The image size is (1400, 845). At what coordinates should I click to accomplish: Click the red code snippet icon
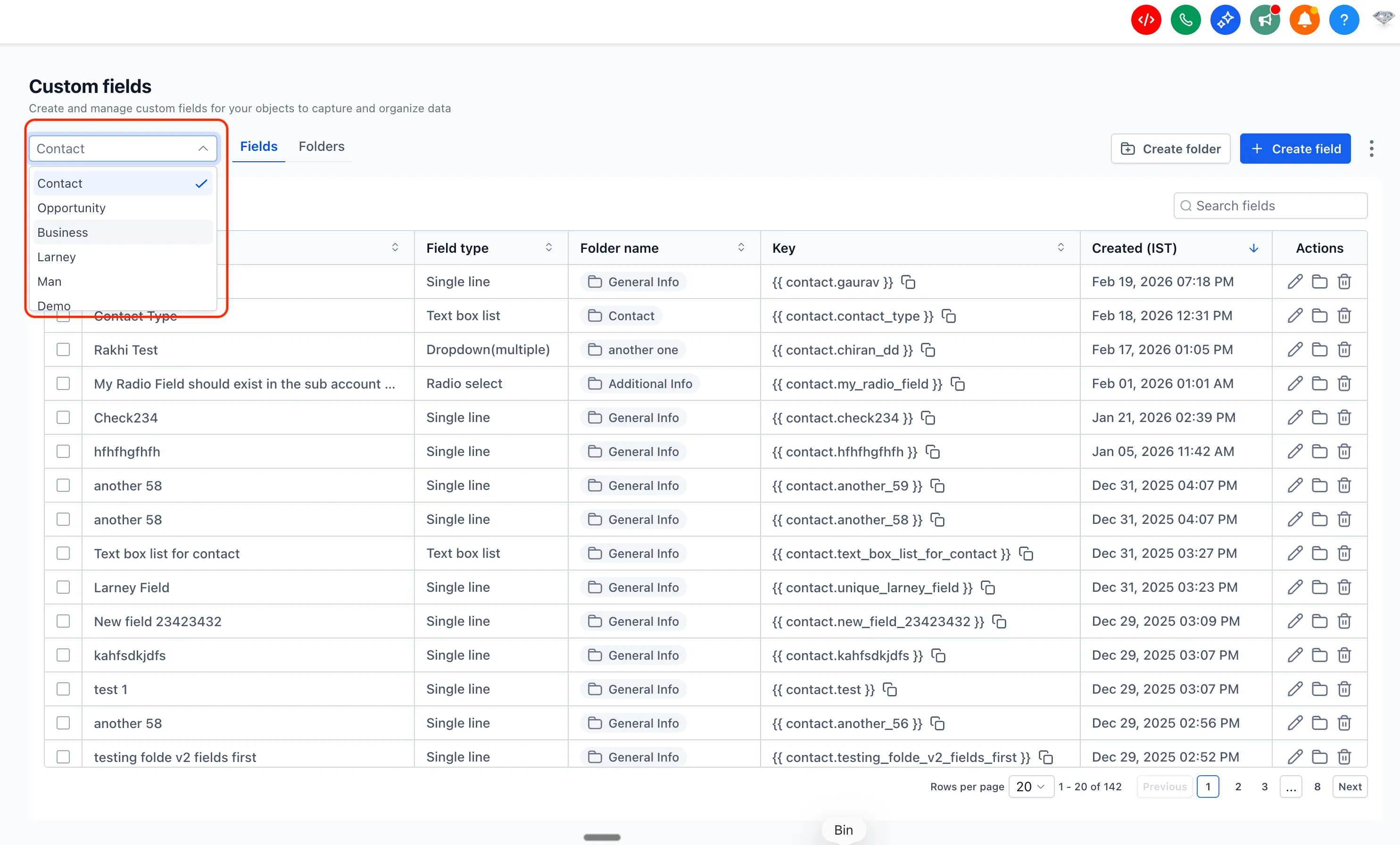tap(1145, 19)
